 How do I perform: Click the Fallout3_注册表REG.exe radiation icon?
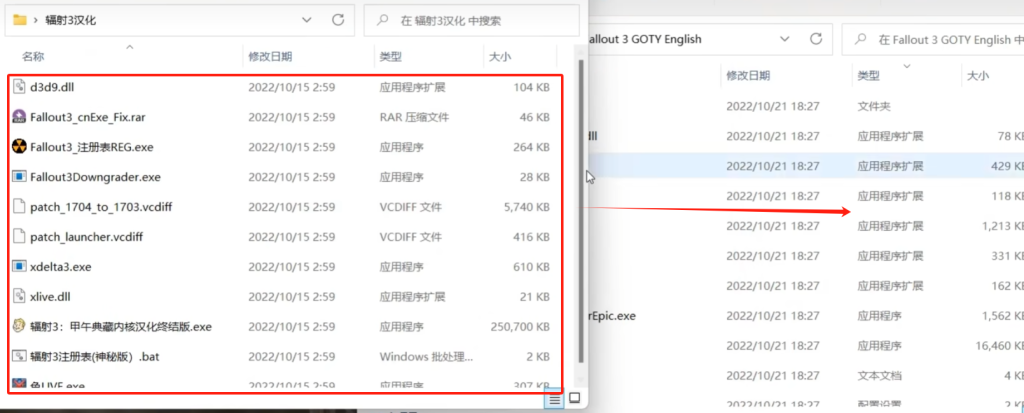pyautogui.click(x=19, y=147)
